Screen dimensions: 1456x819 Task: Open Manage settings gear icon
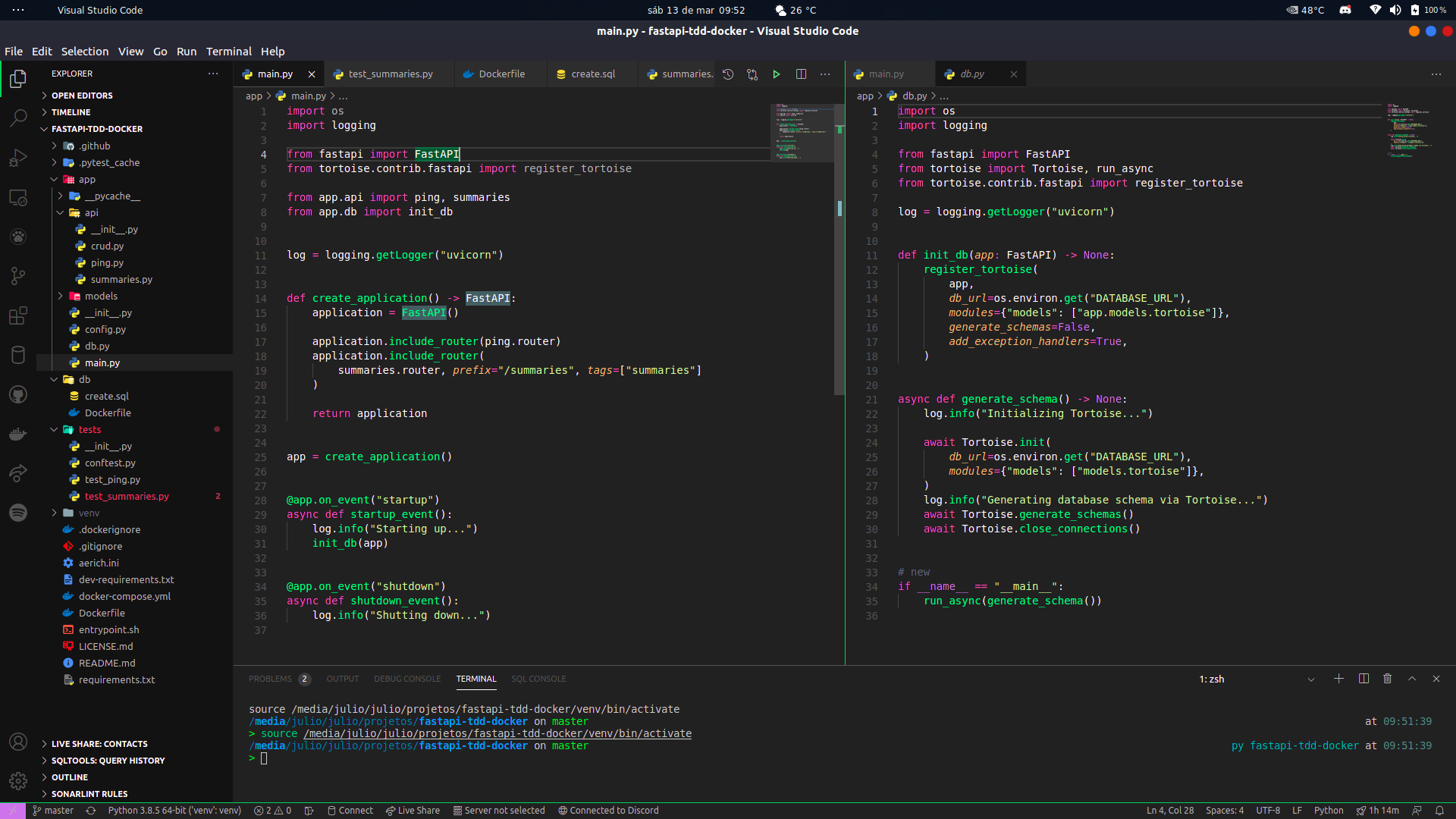(x=18, y=780)
